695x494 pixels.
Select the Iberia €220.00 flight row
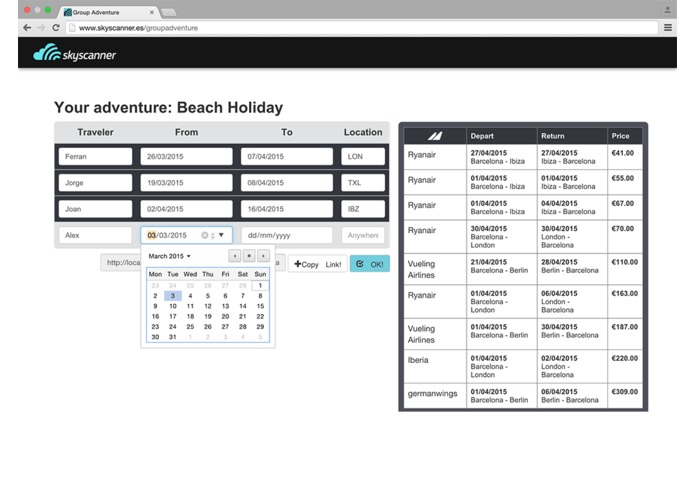coord(523,366)
